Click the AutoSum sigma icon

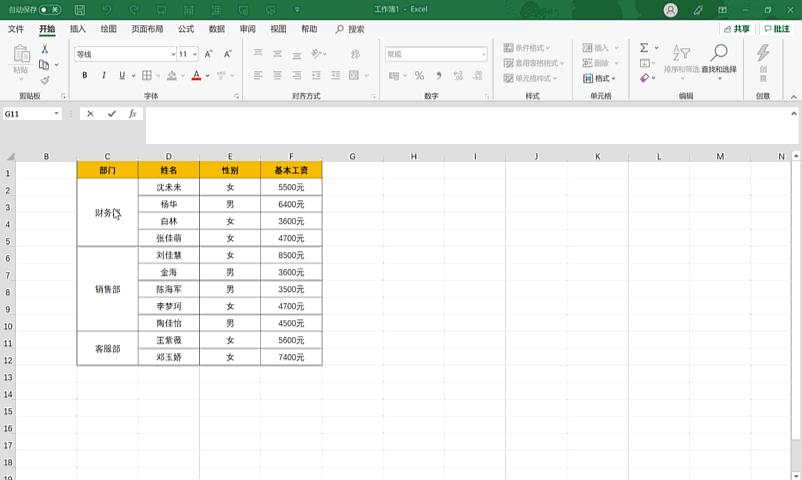point(644,47)
